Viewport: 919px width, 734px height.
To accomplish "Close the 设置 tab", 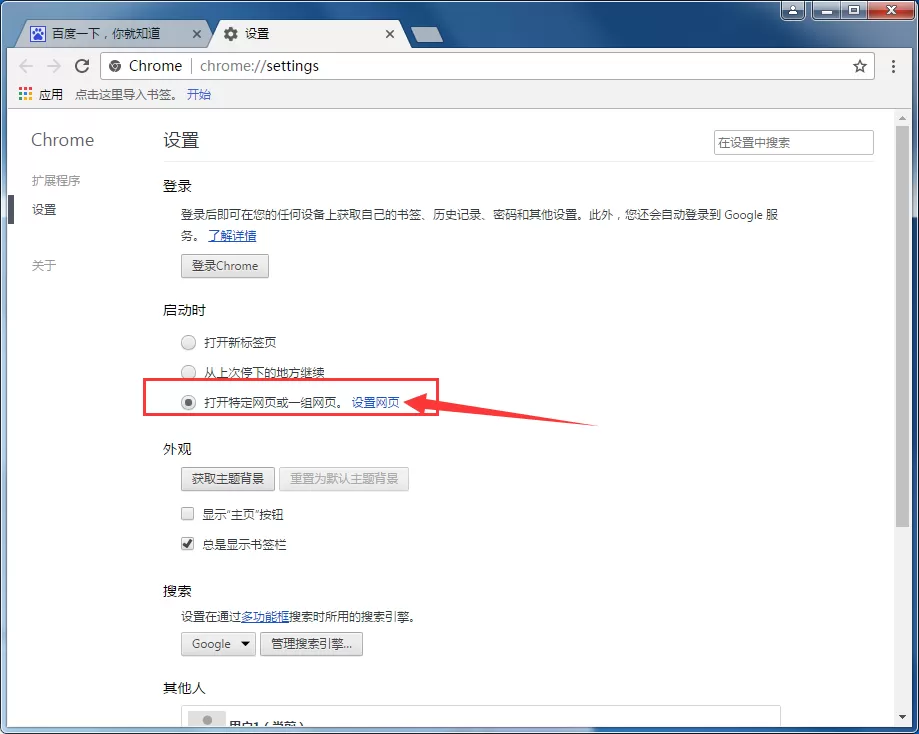I will [390, 34].
